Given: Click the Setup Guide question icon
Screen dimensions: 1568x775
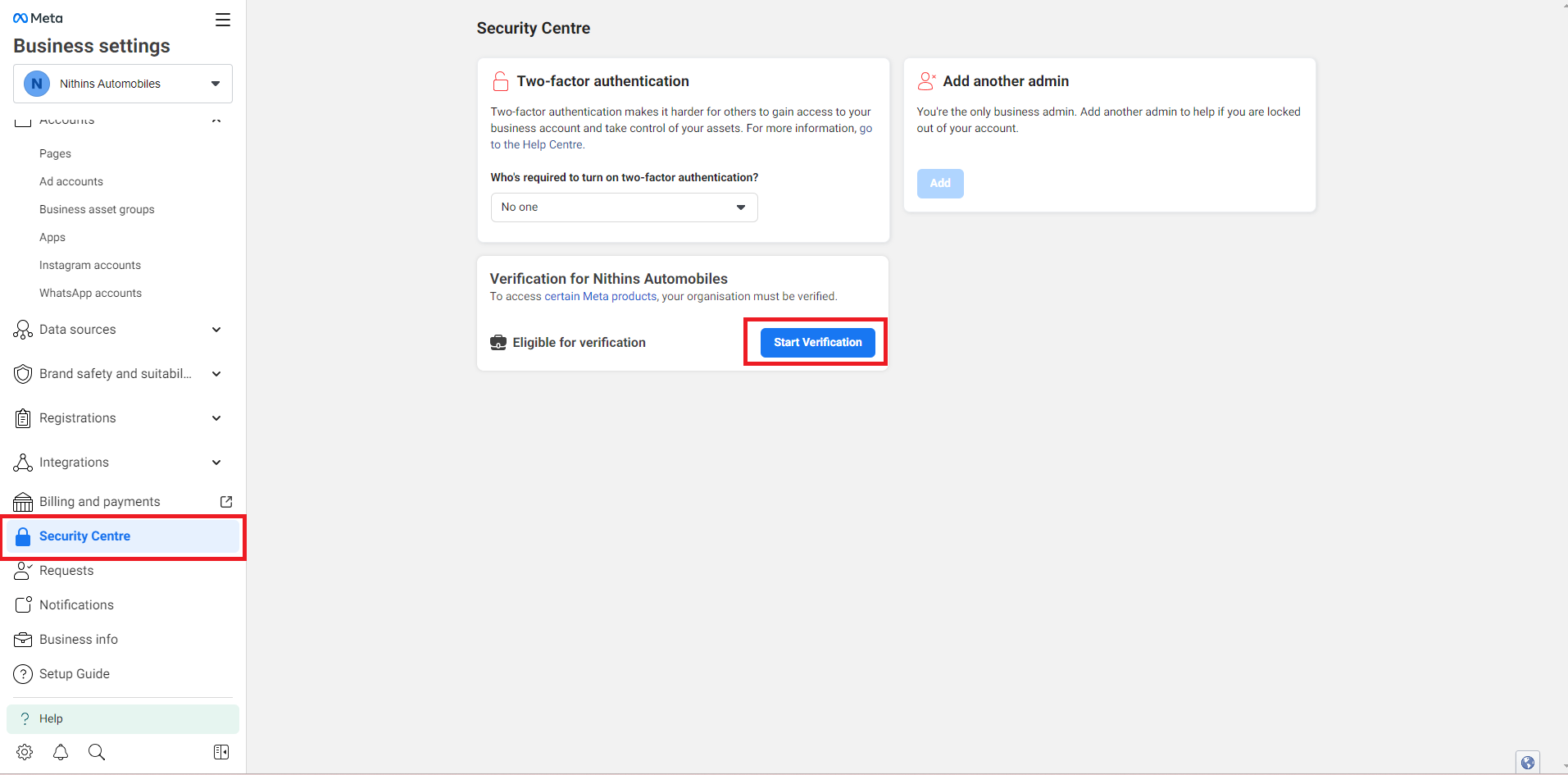Looking at the screenshot, I should click(x=23, y=674).
